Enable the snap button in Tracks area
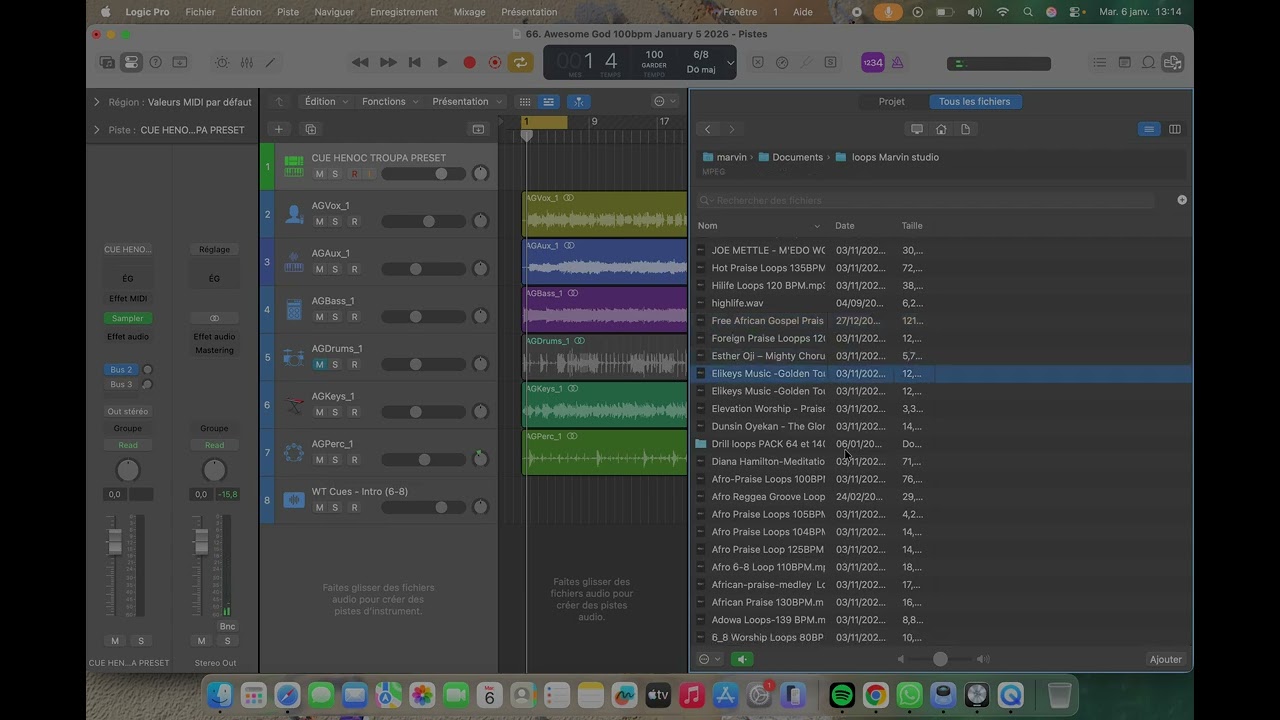This screenshot has height=720, width=1280. pyautogui.click(x=578, y=101)
